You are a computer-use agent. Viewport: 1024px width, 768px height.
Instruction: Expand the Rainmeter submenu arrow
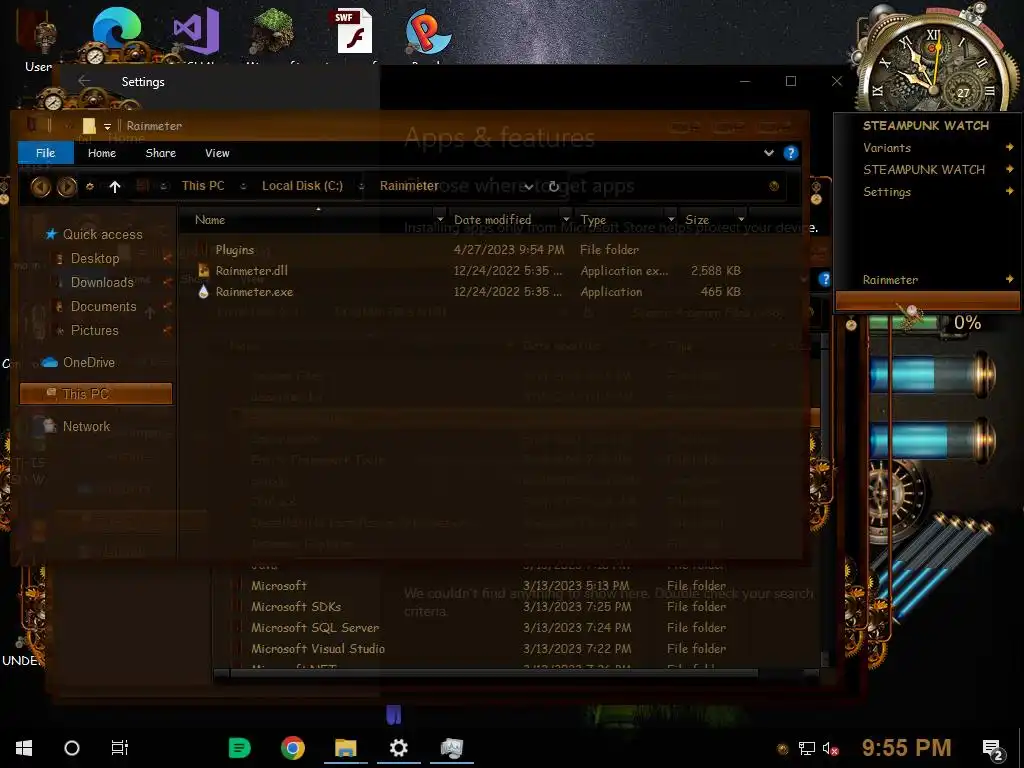click(x=1010, y=280)
